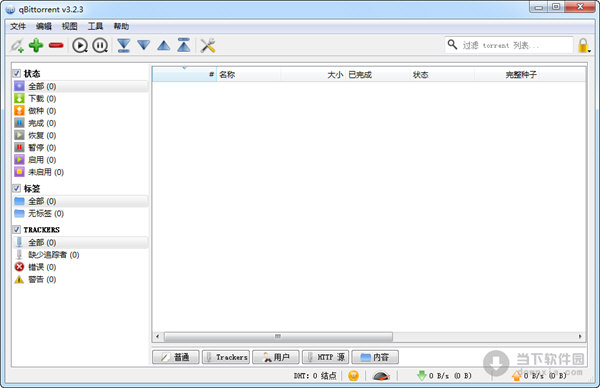Sort by the 大小 column header
This screenshot has width=600, height=388.
click(x=313, y=75)
